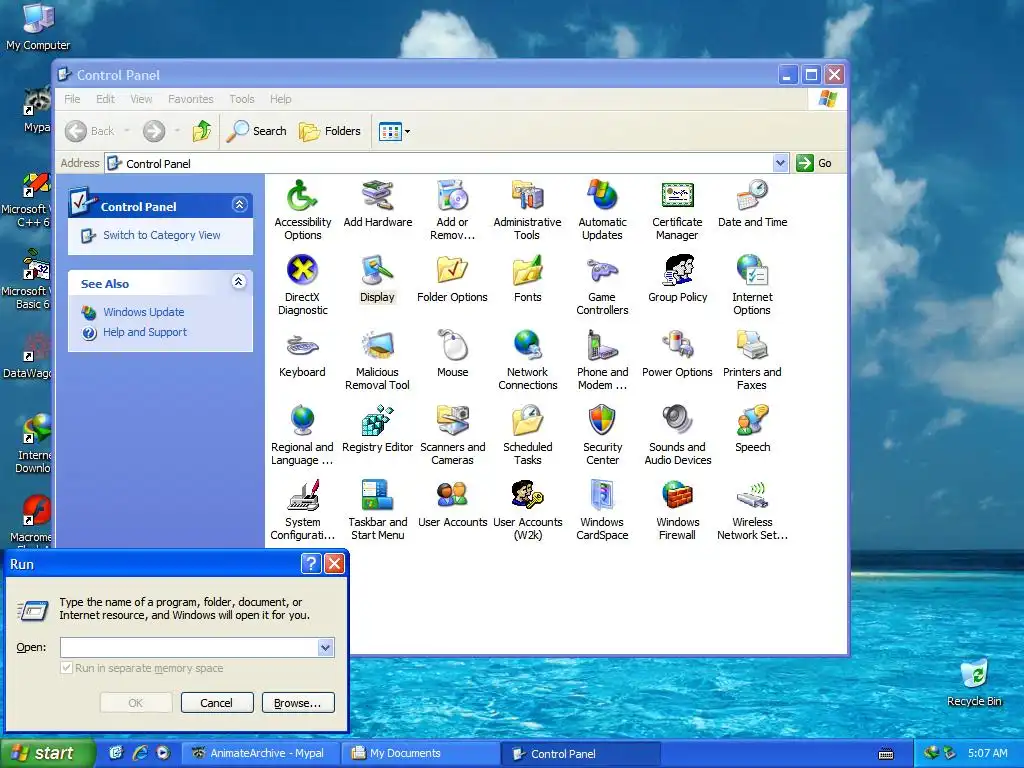Open System Configuration icon
Screen dimensions: 1024x768
tap(302, 495)
